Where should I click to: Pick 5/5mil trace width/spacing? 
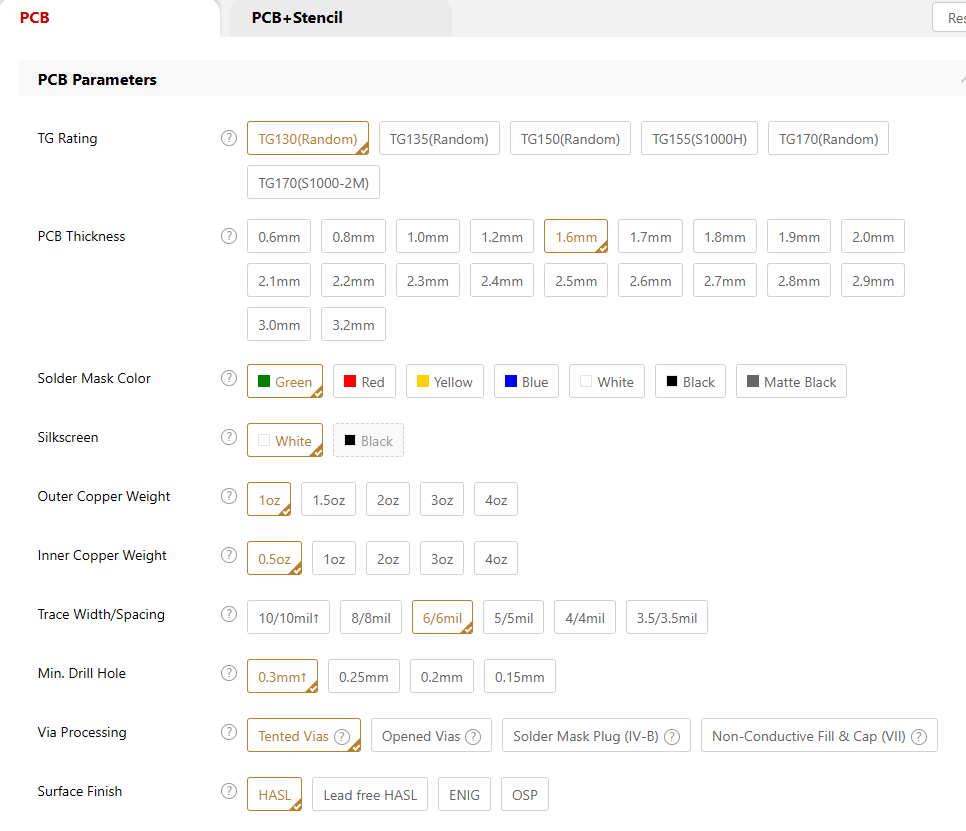(514, 617)
